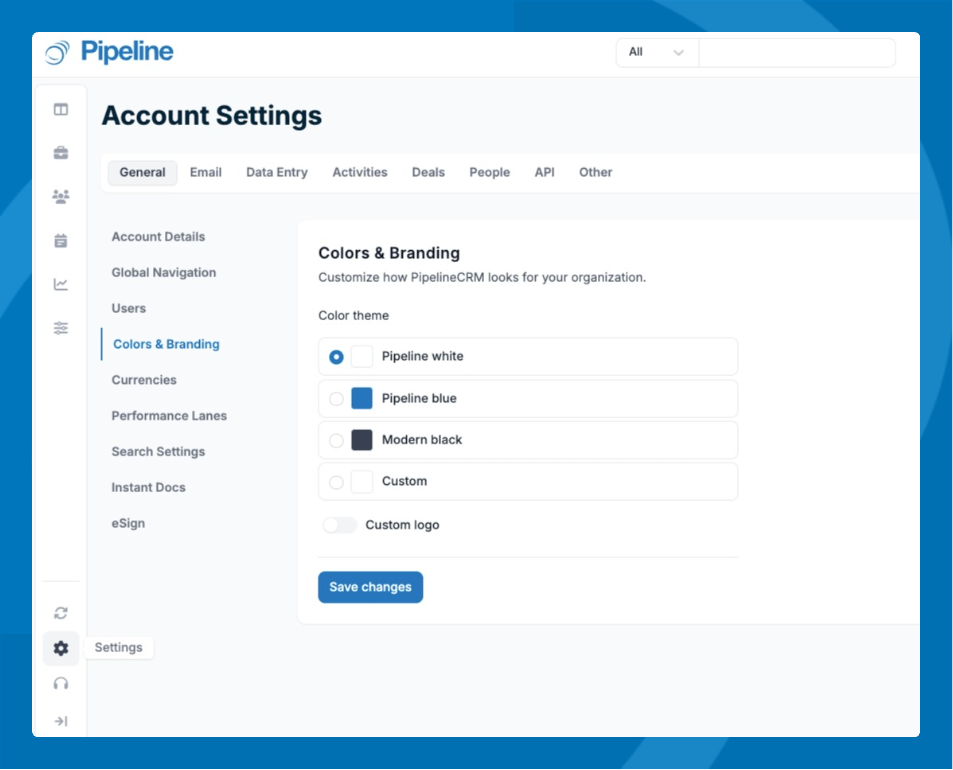Switch to the People tab
The width and height of the screenshot is (953, 770).
(x=489, y=173)
